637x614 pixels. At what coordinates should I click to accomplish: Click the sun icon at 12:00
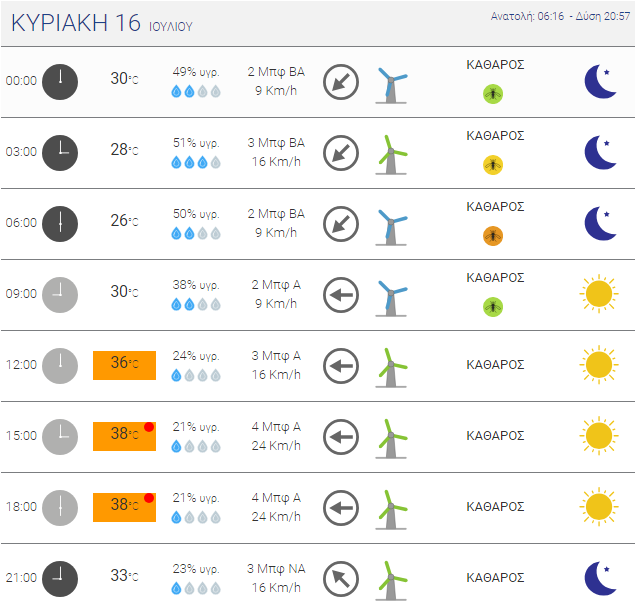(x=599, y=365)
